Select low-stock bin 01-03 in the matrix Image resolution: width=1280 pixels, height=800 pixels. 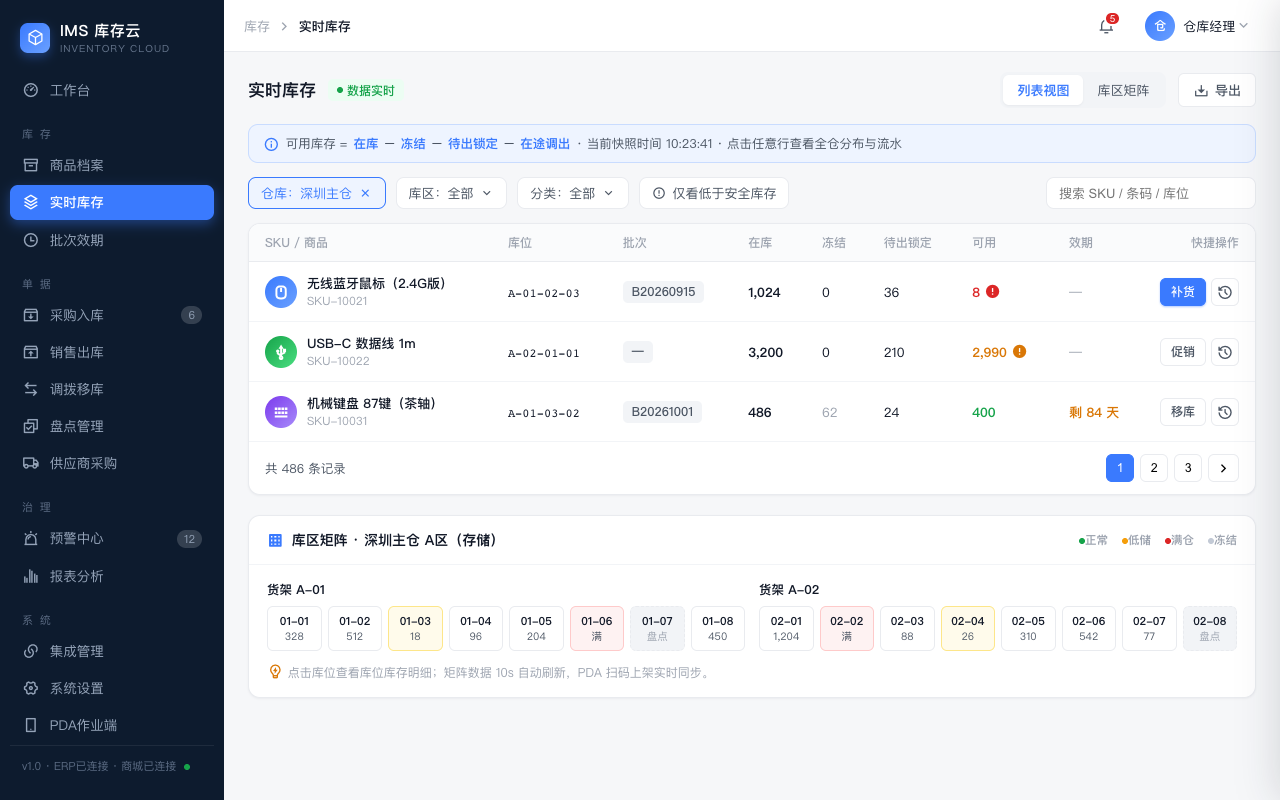[x=415, y=628]
